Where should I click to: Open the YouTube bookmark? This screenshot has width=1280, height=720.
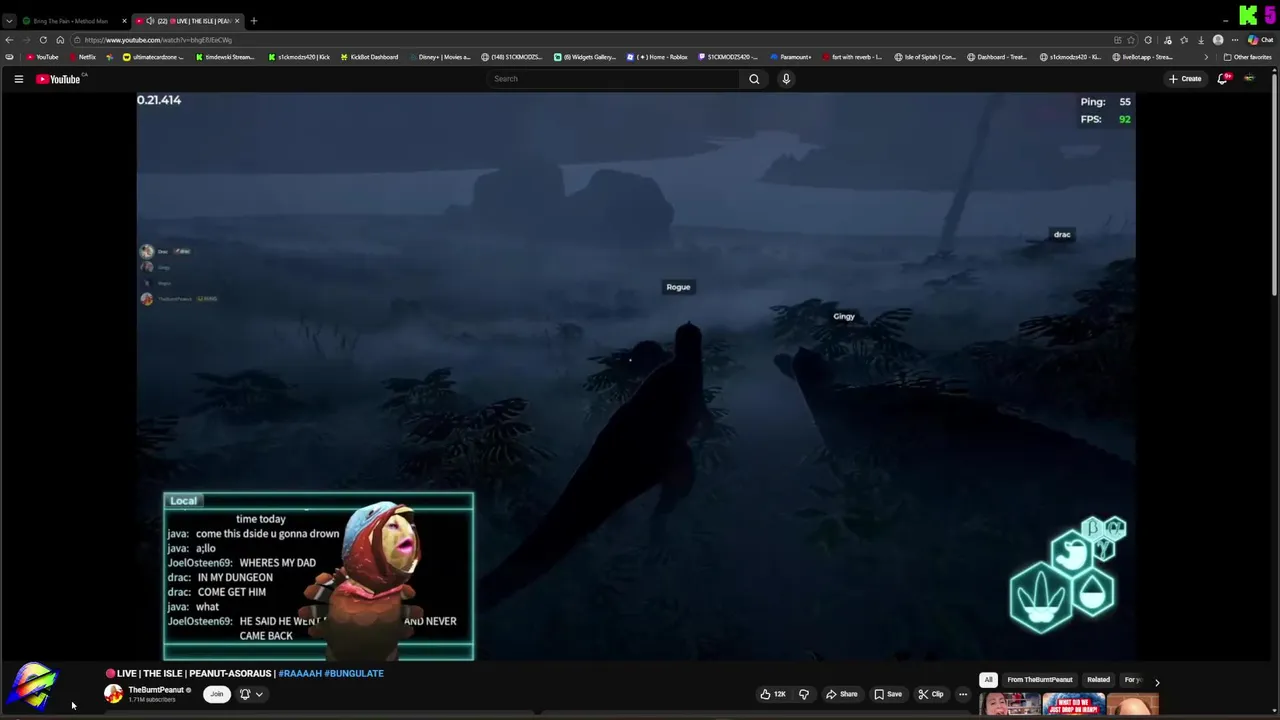[x=43, y=57]
